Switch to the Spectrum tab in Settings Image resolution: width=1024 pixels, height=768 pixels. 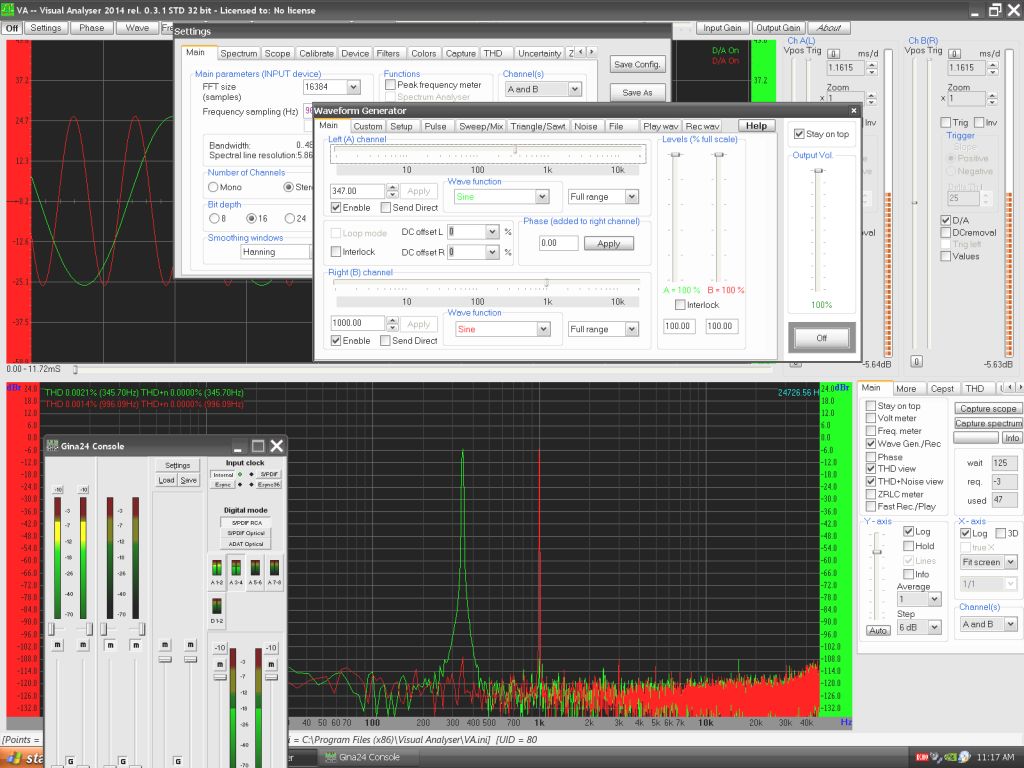pyautogui.click(x=238, y=54)
